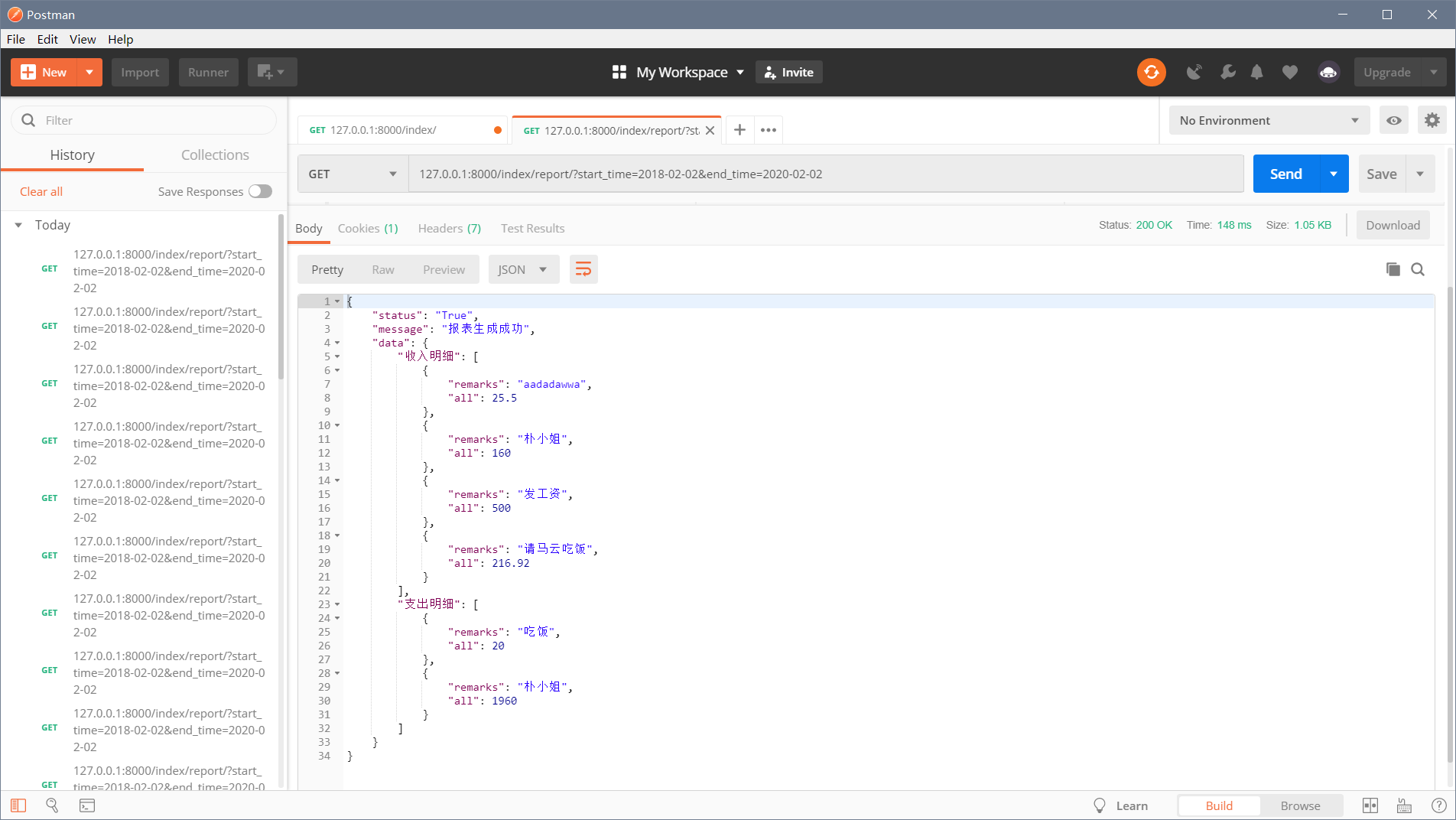This screenshot has width=1456, height=820.
Task: Click the Save button
Action: point(1382,174)
